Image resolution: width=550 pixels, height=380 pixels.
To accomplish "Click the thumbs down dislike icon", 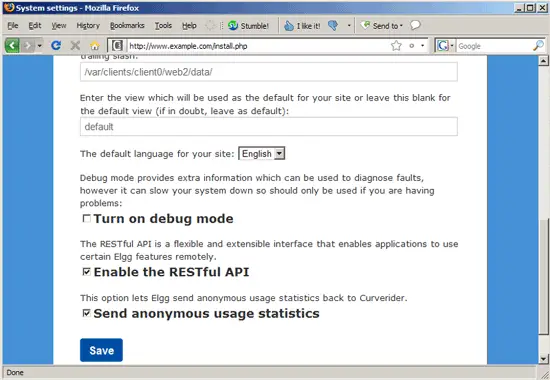I will [x=333, y=25].
